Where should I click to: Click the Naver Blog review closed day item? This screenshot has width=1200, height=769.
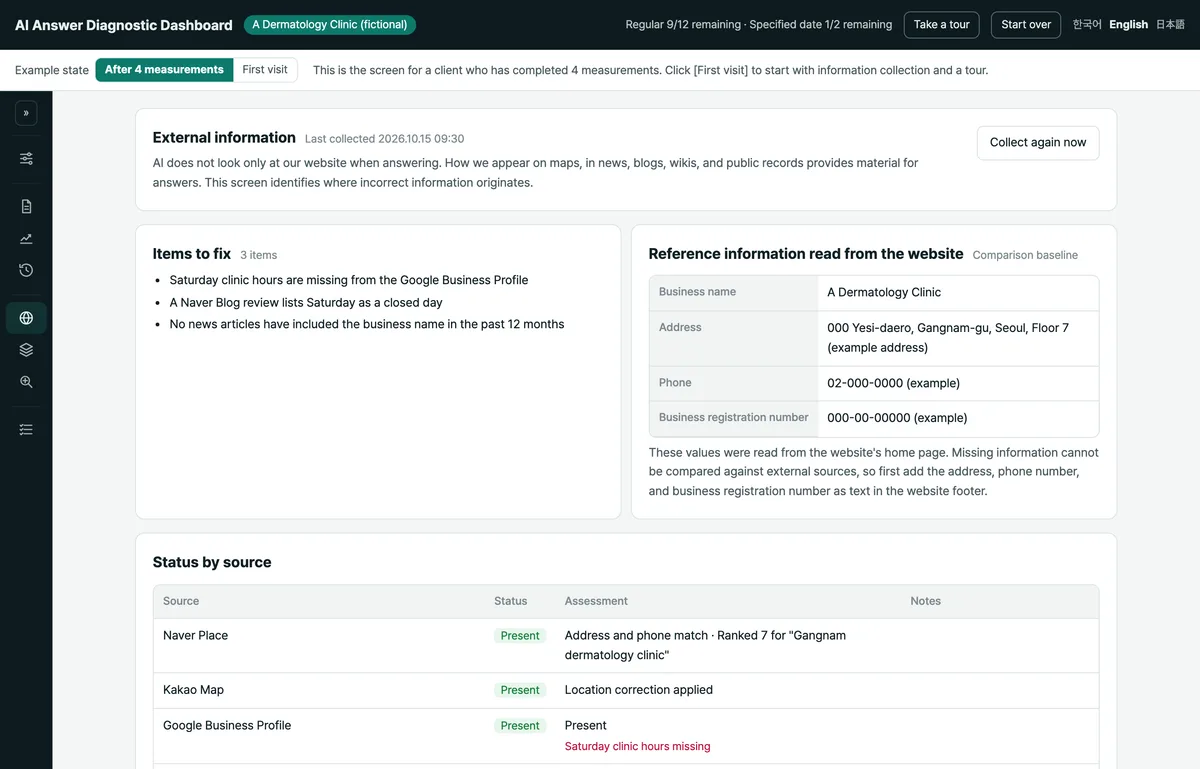point(306,302)
